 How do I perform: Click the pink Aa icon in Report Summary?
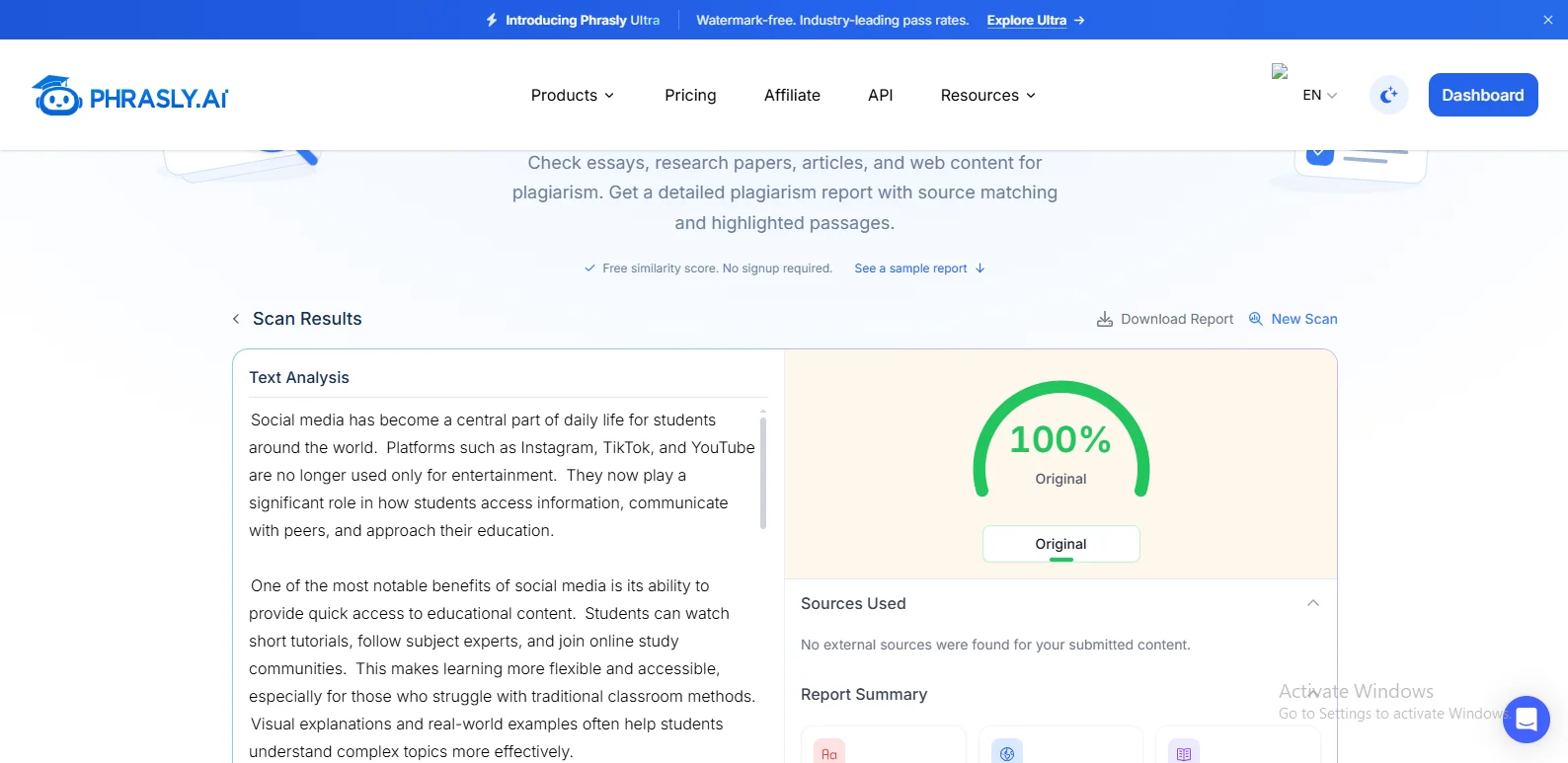(x=829, y=753)
